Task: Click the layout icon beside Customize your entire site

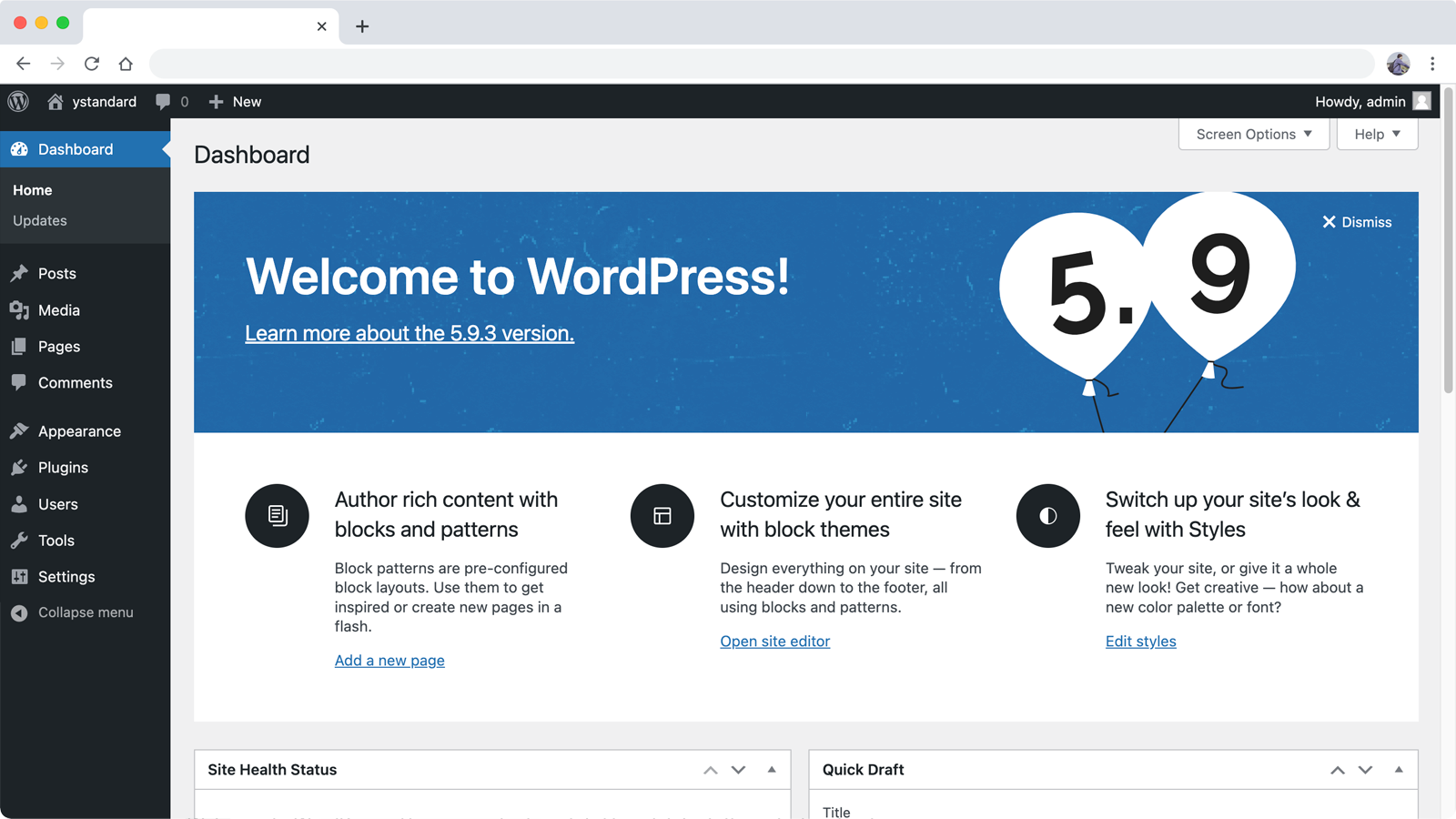Action: point(662,516)
